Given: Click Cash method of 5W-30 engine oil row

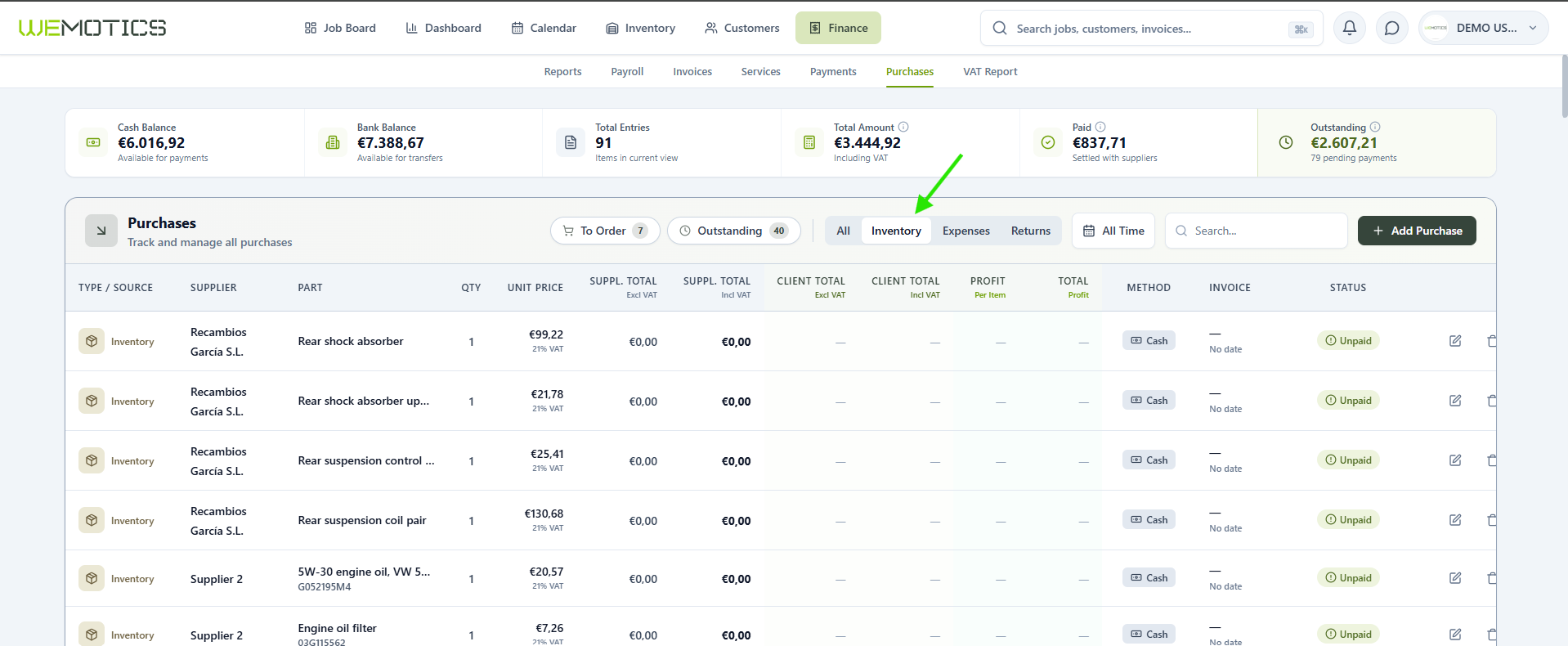Looking at the screenshot, I should tap(1149, 578).
